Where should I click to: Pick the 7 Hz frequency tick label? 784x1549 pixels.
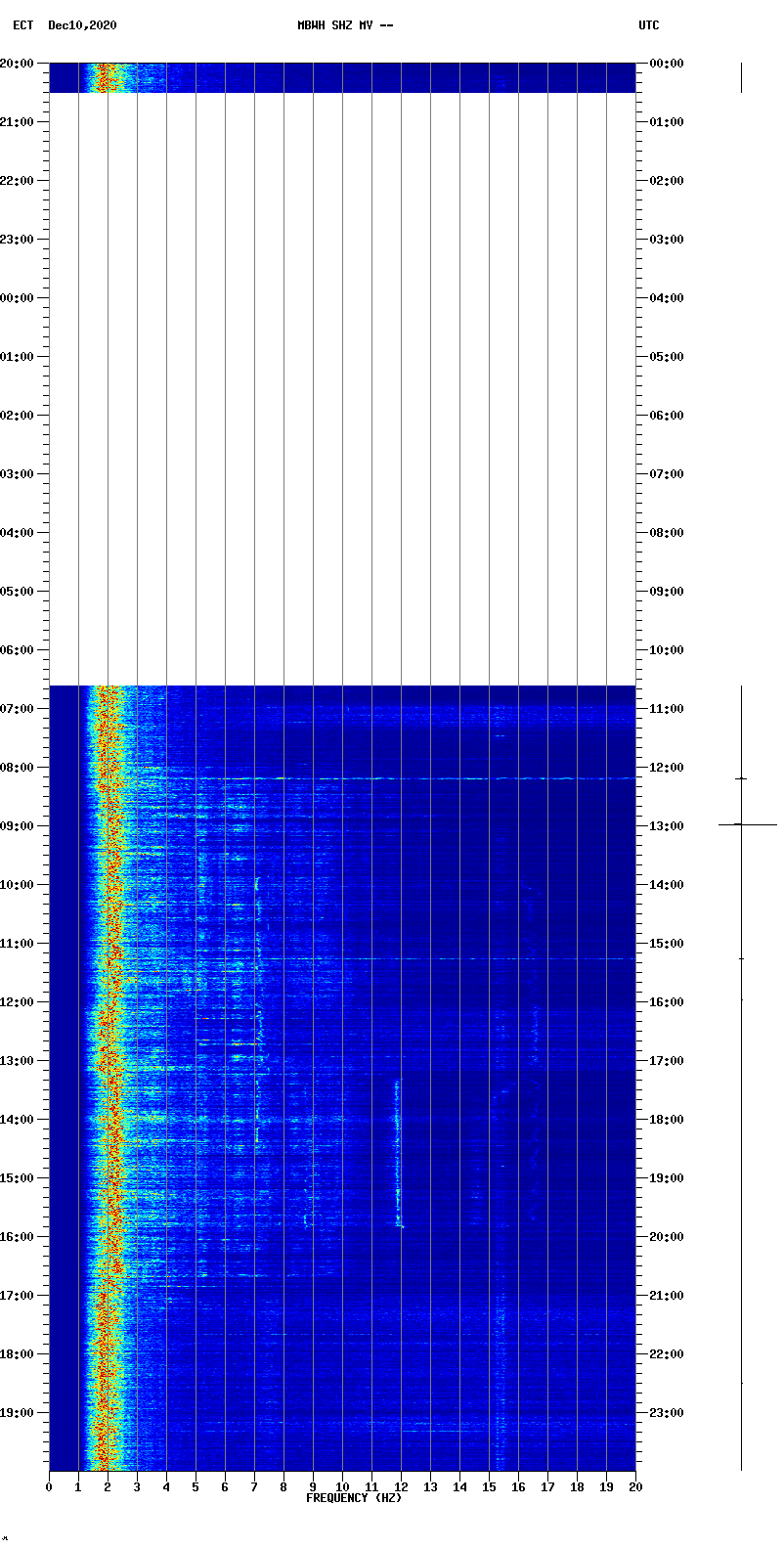(x=254, y=1487)
